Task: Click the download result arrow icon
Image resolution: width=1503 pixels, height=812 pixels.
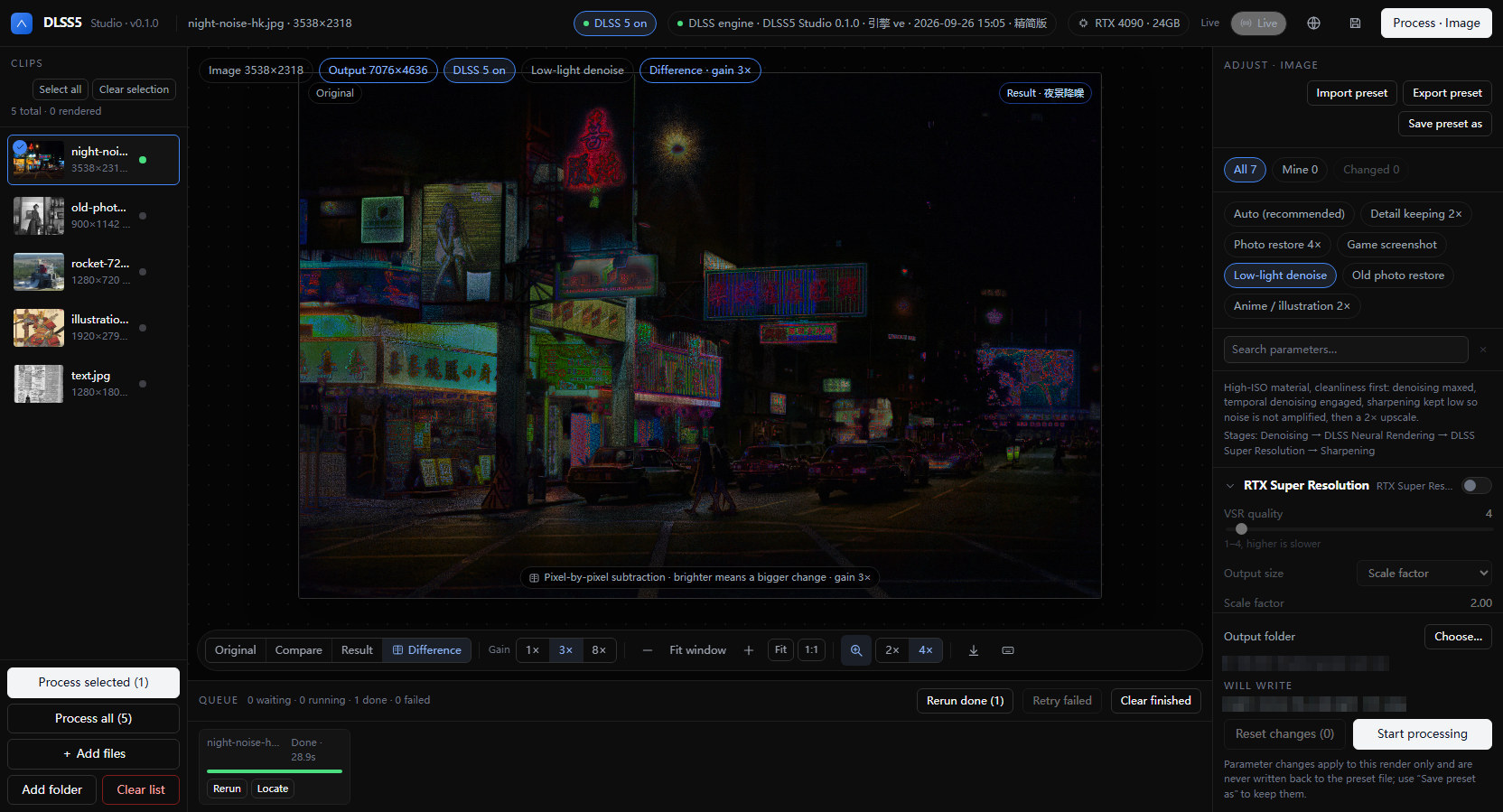Action: (974, 650)
